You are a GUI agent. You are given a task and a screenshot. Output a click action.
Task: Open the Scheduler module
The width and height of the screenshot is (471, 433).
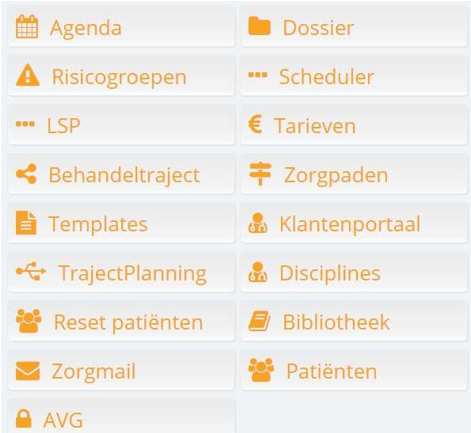[354, 76]
